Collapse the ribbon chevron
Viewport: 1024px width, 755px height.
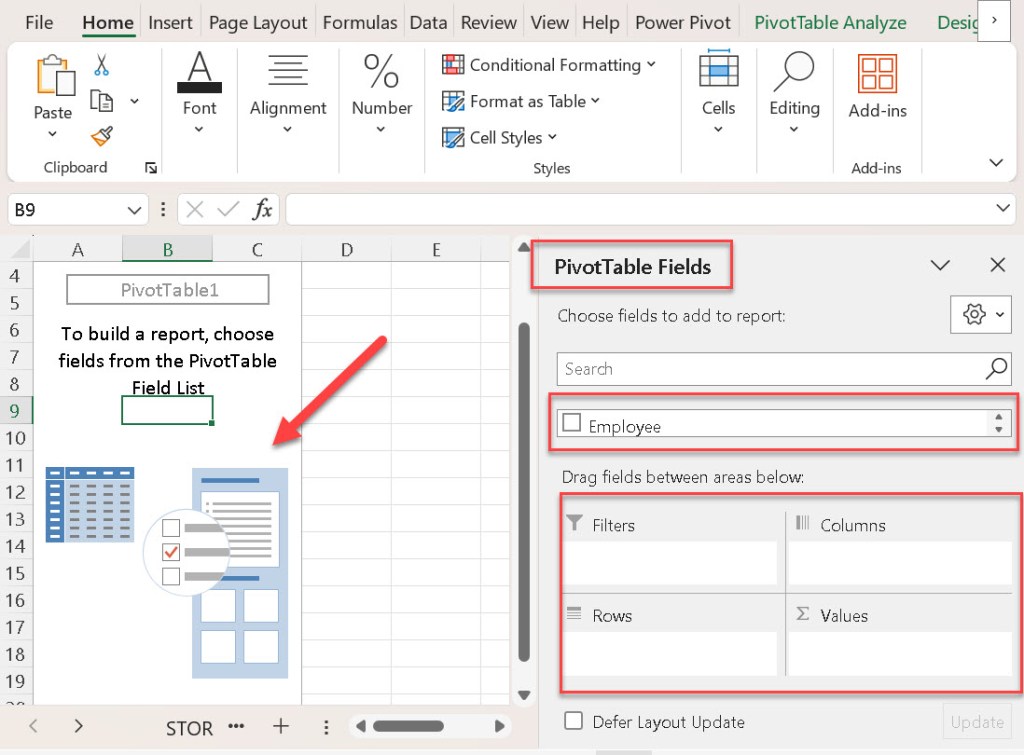996,163
